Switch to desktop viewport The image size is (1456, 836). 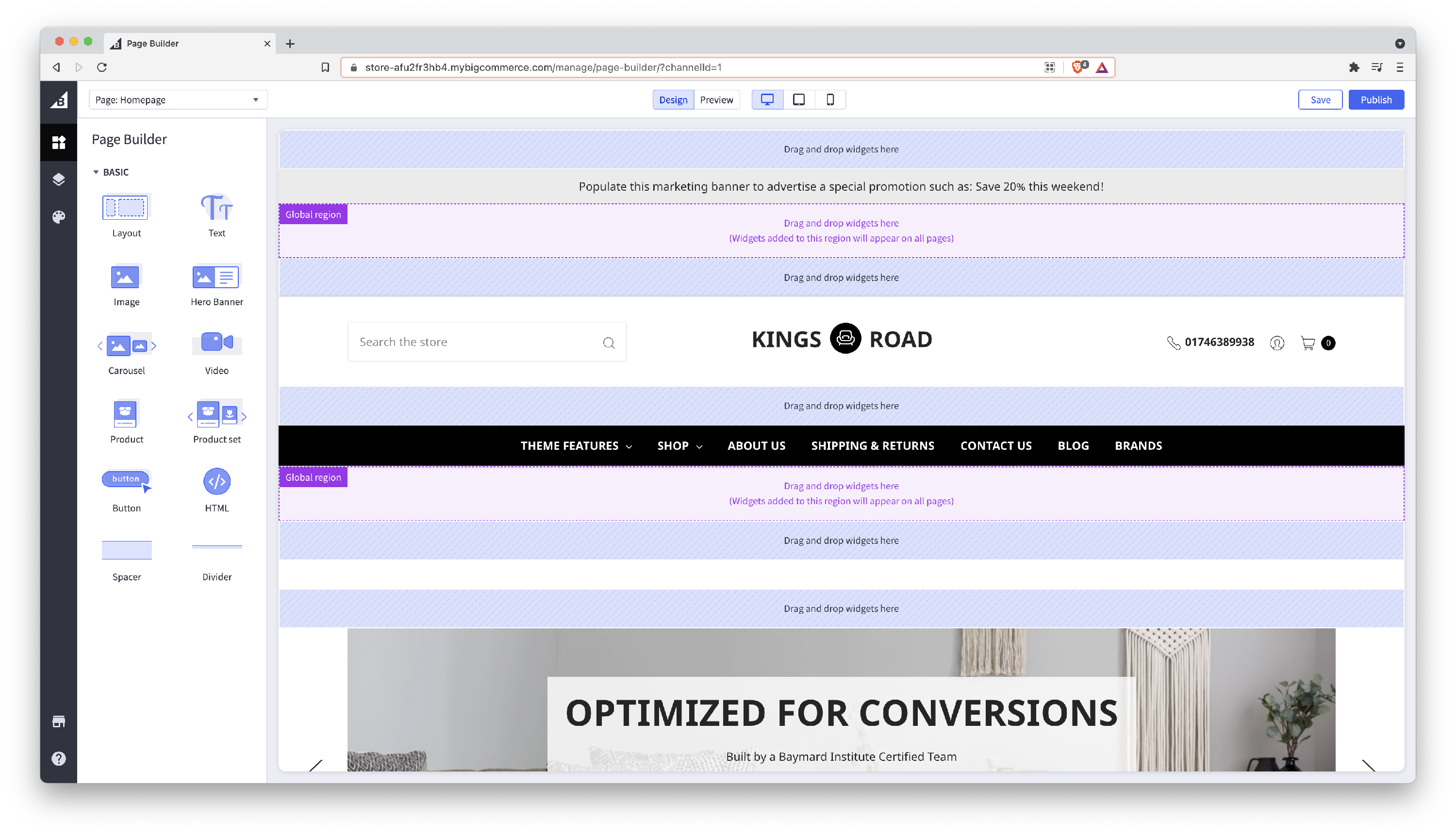[x=767, y=99]
